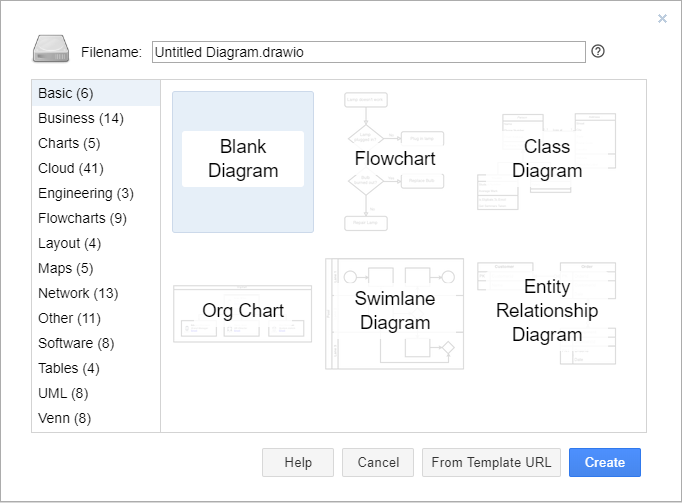Click the device storage drive icon
This screenshot has height=503, width=682.
click(51, 49)
